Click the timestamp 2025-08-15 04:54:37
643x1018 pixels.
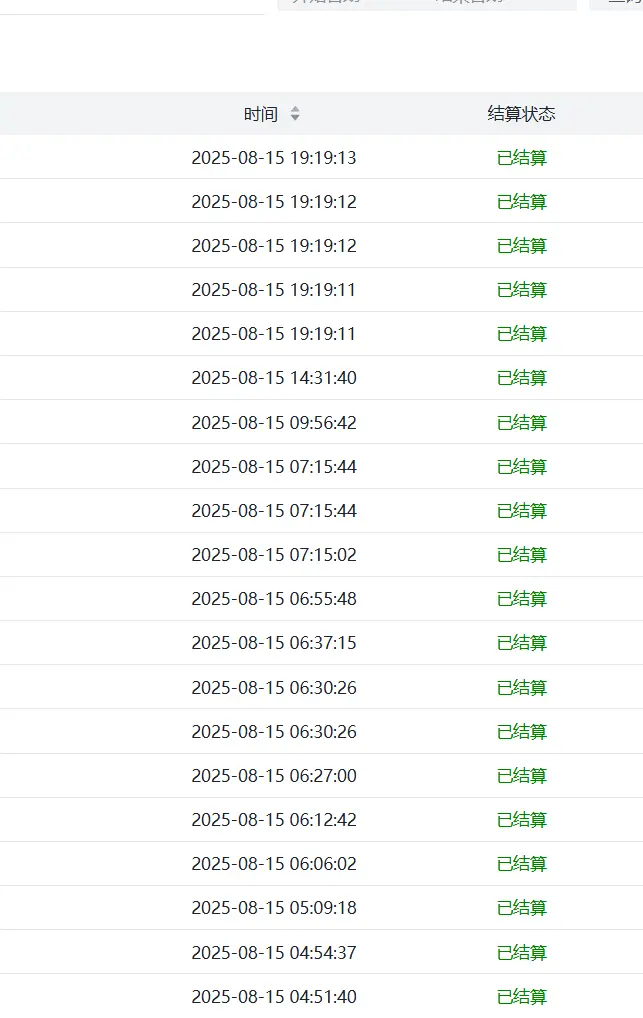pos(274,952)
